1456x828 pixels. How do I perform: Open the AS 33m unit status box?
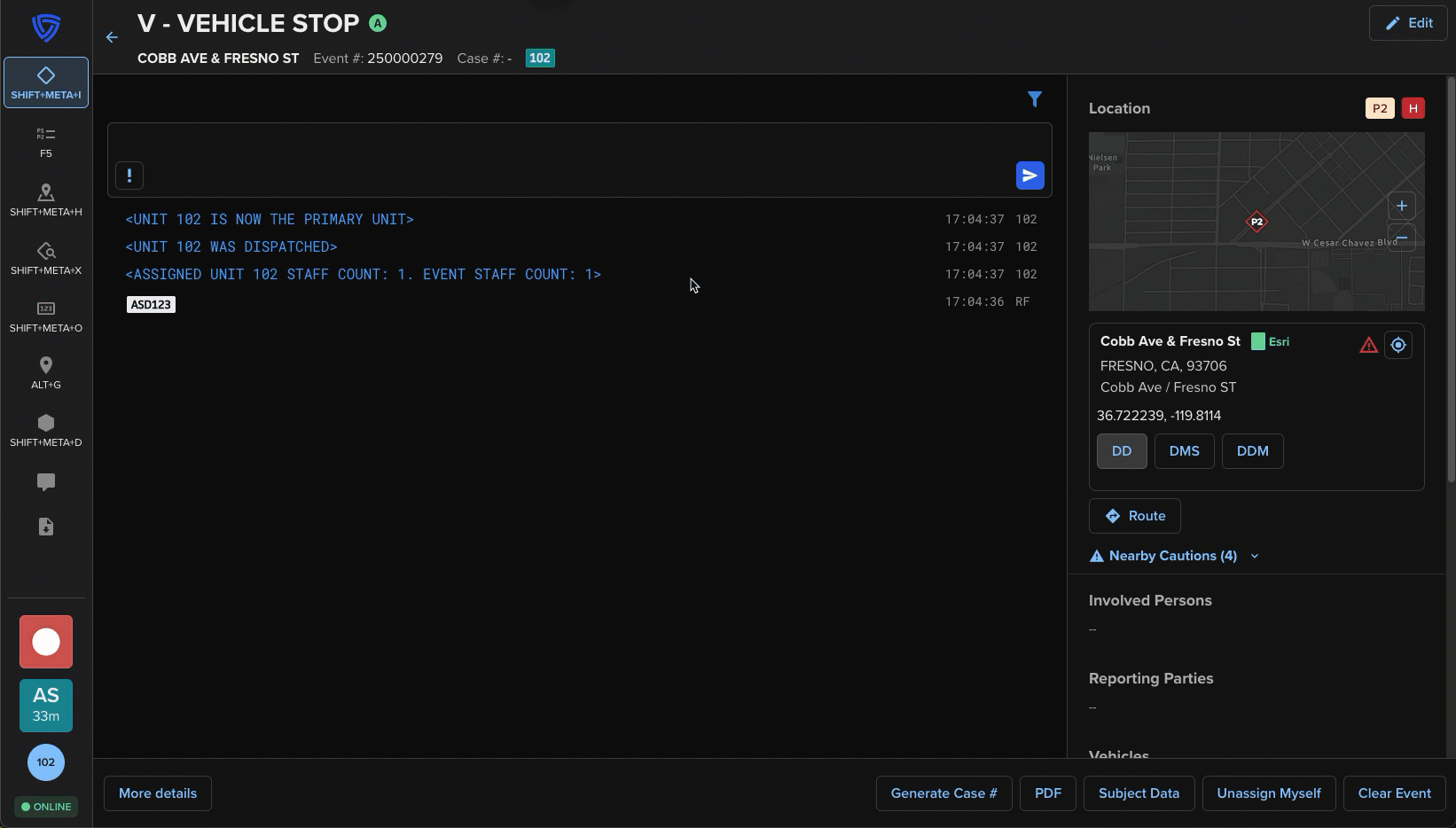coord(46,705)
